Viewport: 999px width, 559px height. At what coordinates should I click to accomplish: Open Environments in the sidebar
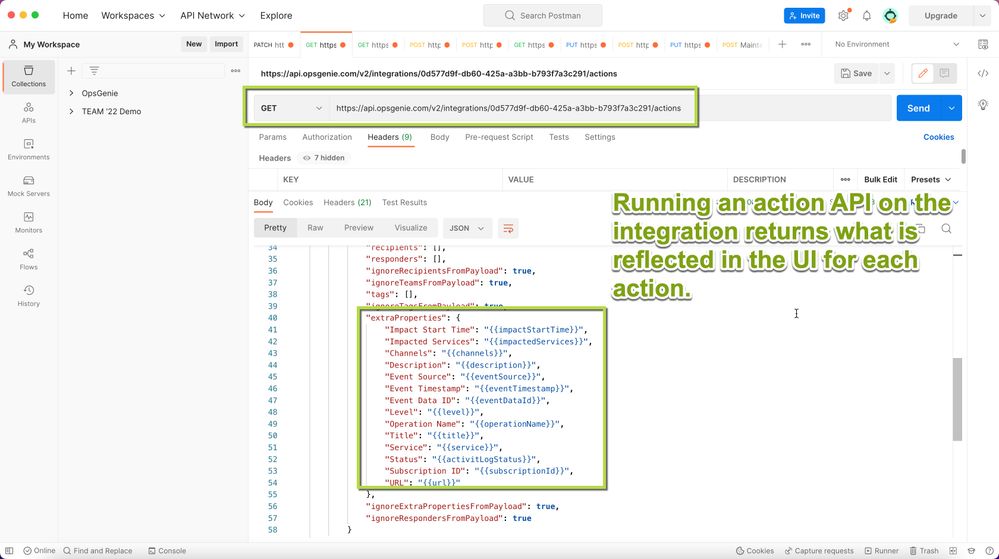click(x=29, y=150)
